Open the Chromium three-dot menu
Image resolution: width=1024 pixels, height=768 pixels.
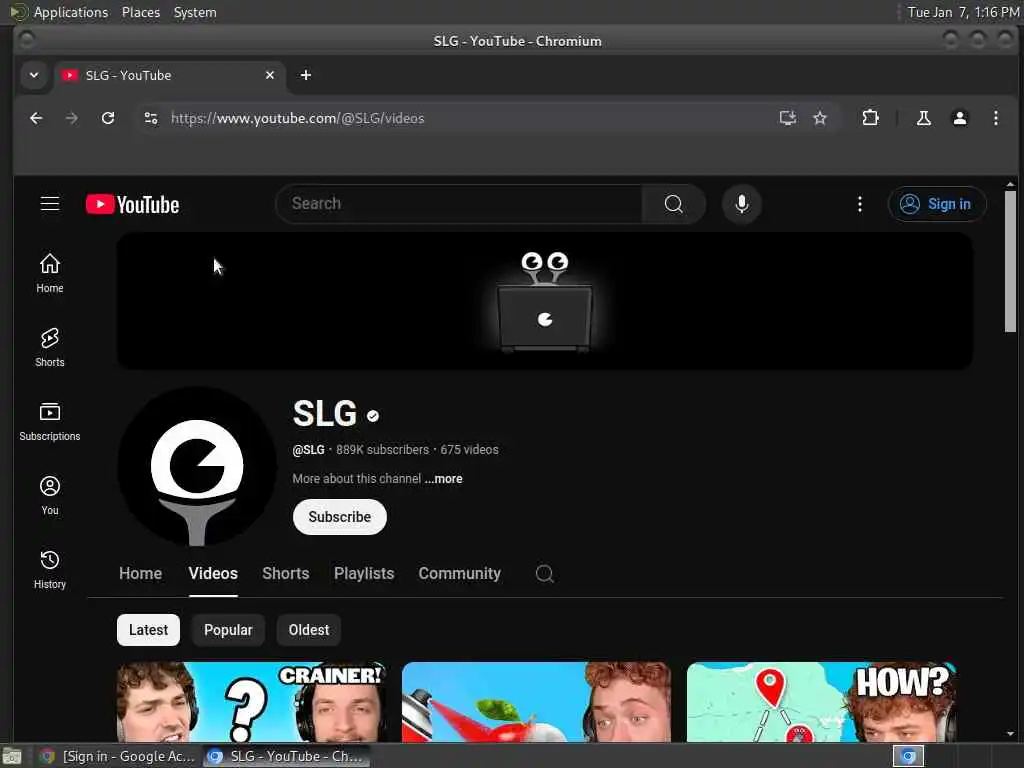(995, 118)
